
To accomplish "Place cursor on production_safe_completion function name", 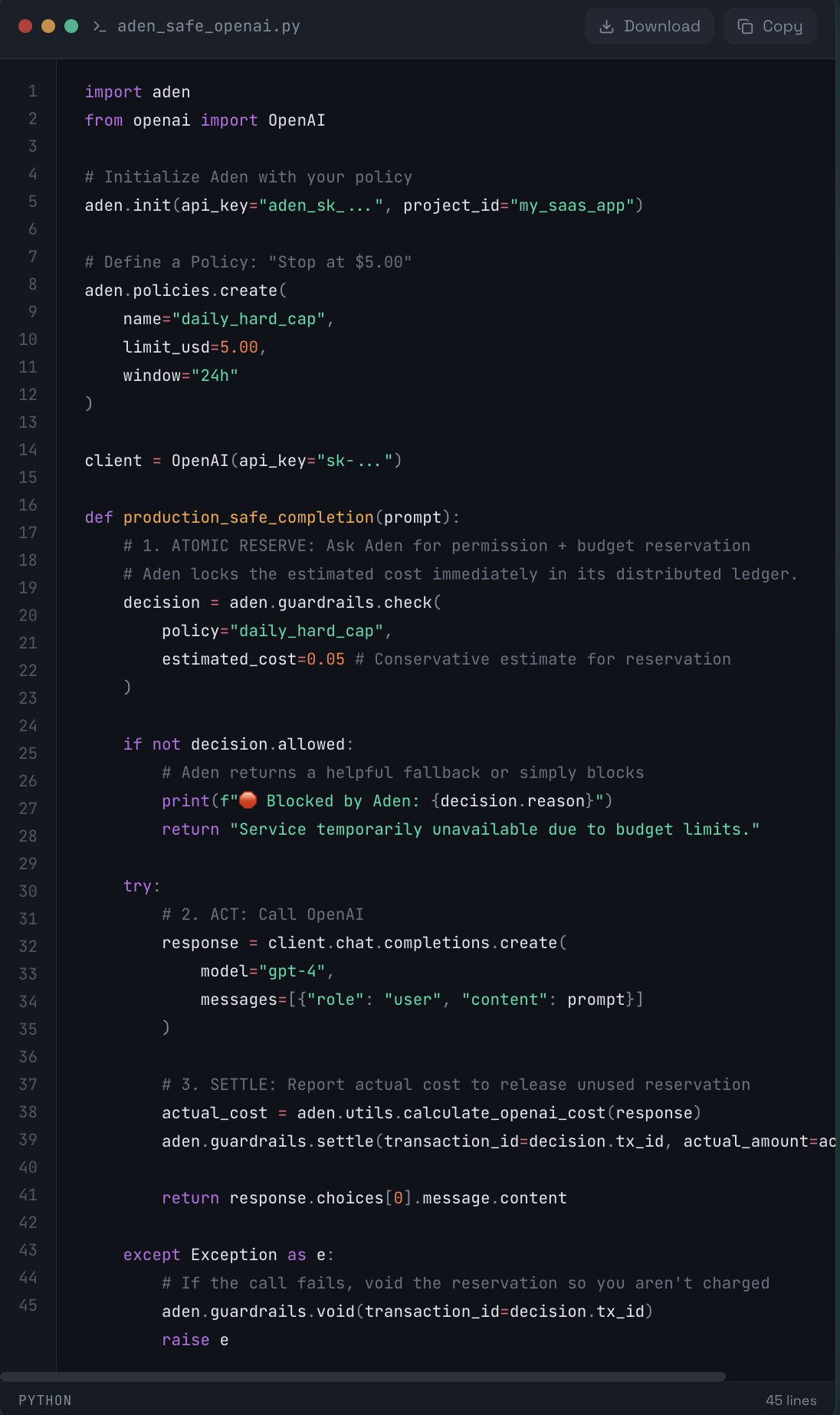I will [x=248, y=517].
